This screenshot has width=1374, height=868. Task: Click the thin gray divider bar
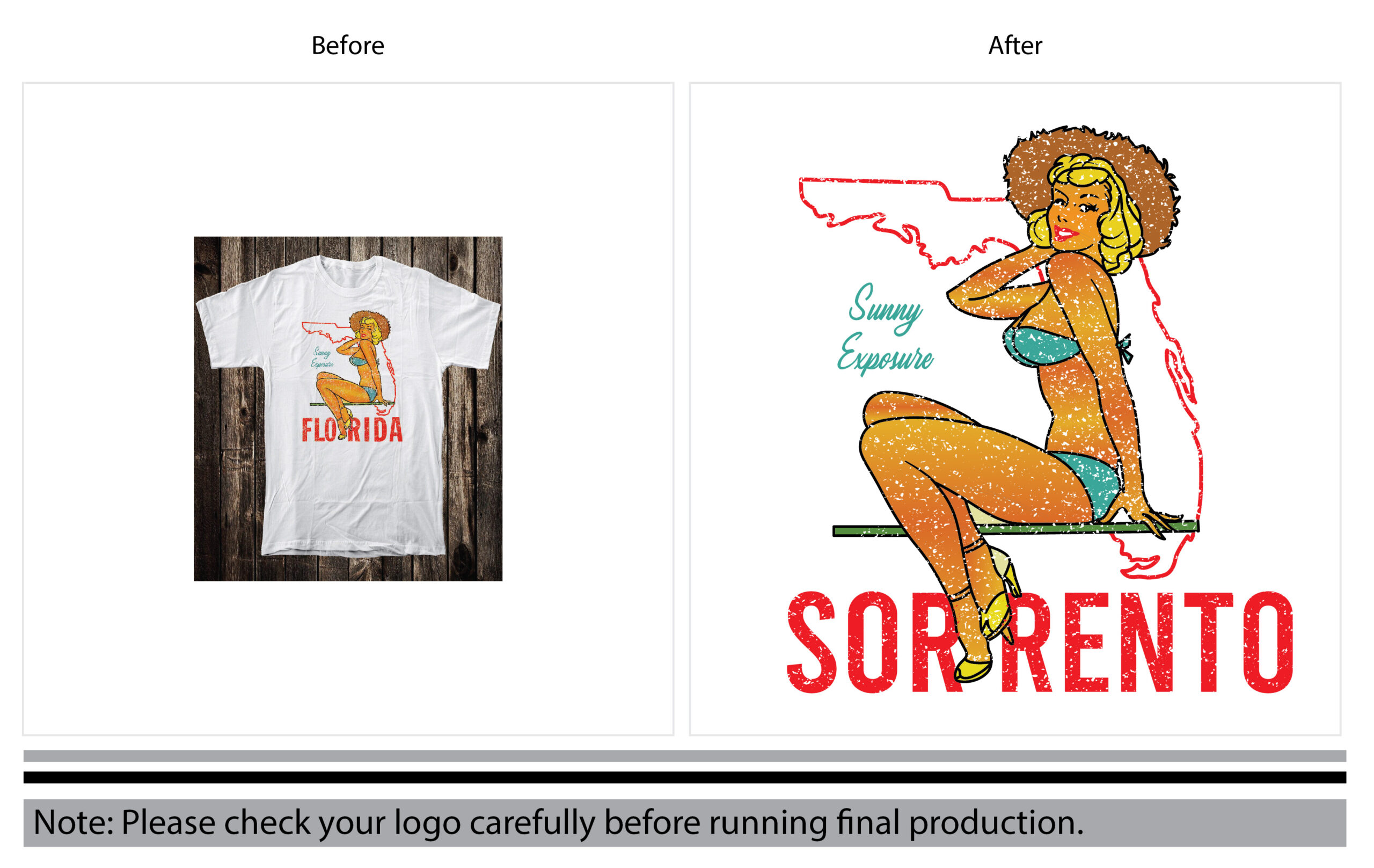[685, 756]
